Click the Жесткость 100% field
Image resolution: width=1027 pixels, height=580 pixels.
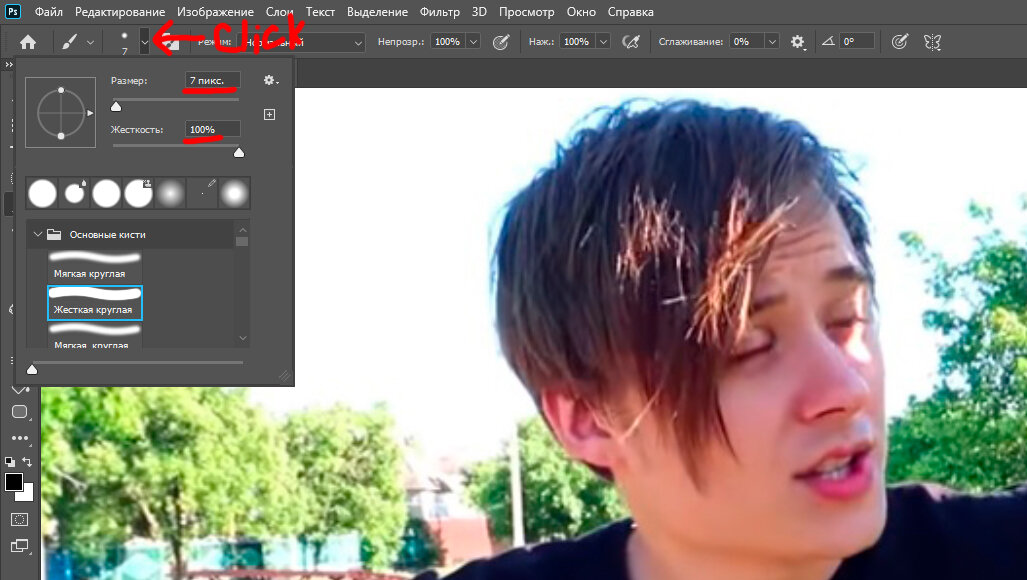(212, 130)
